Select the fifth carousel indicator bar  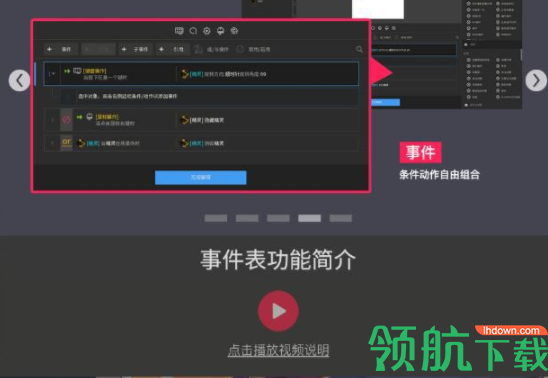[x=341, y=218]
